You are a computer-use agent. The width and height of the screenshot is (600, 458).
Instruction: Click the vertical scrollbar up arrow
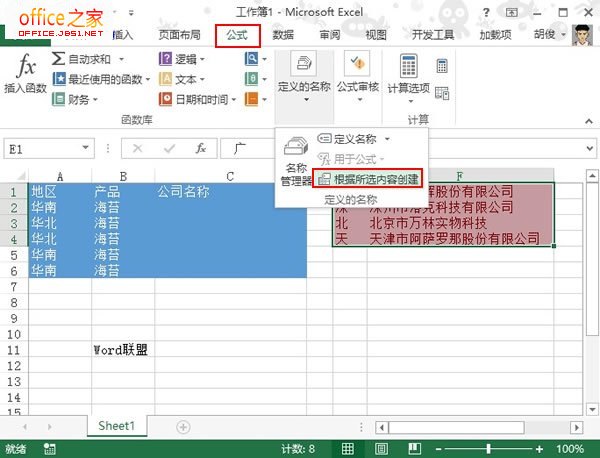592,176
